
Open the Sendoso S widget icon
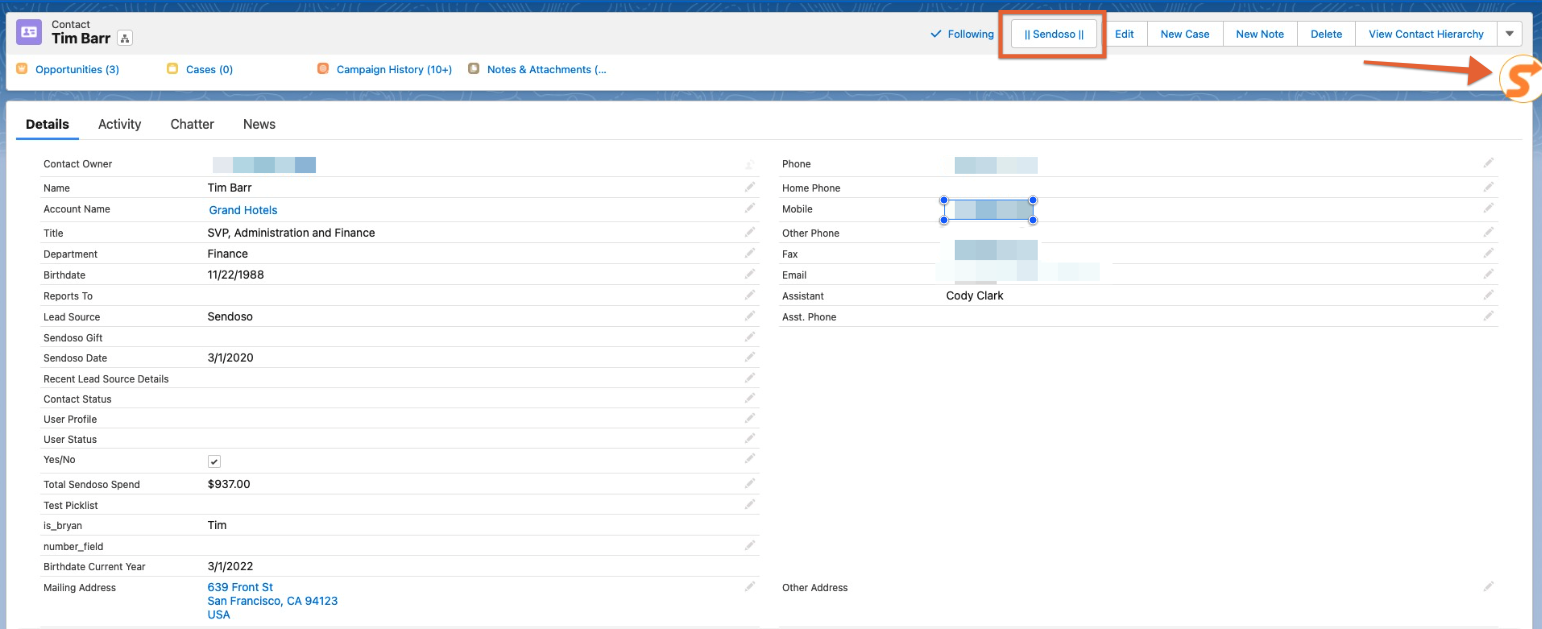click(x=1519, y=78)
